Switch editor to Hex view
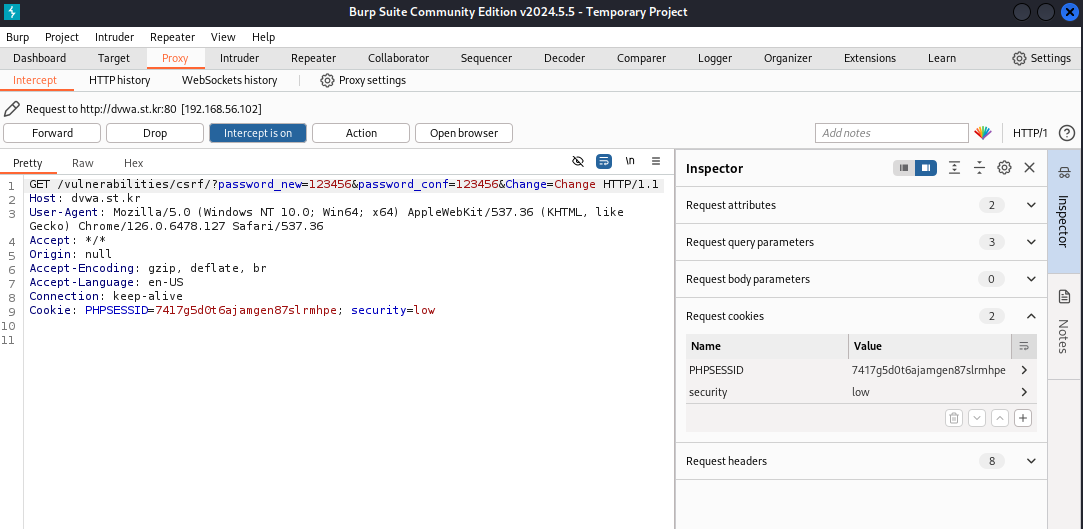 click(133, 163)
